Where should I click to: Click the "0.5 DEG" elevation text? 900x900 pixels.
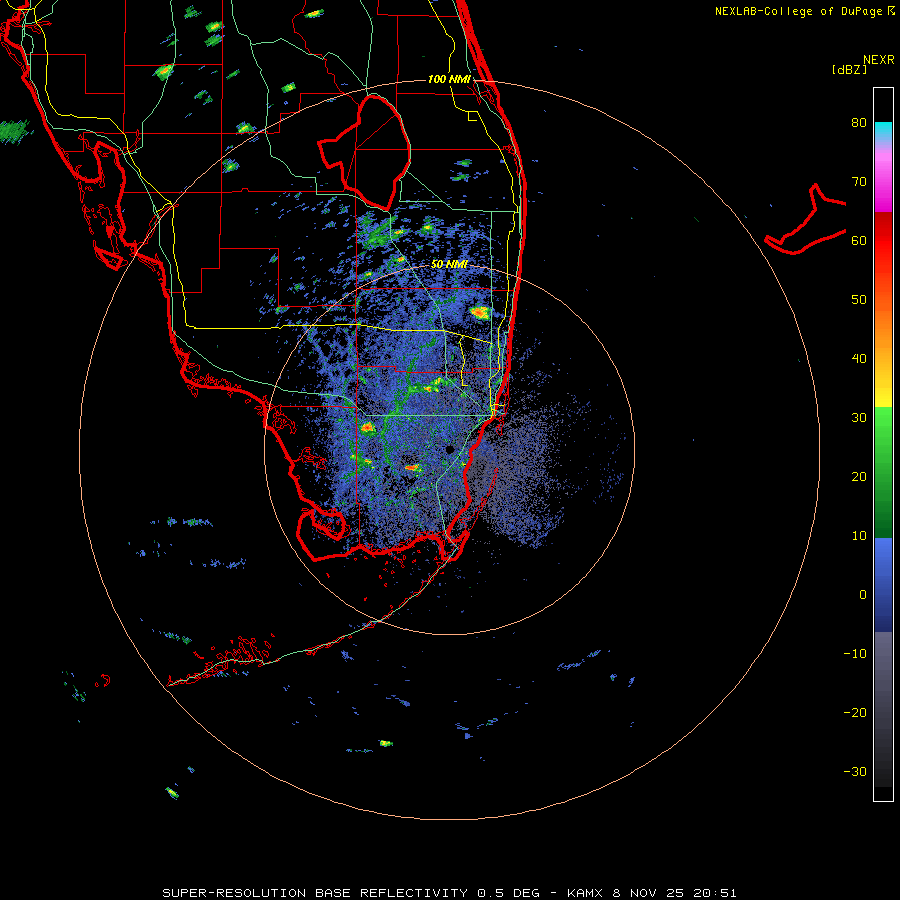point(509,893)
